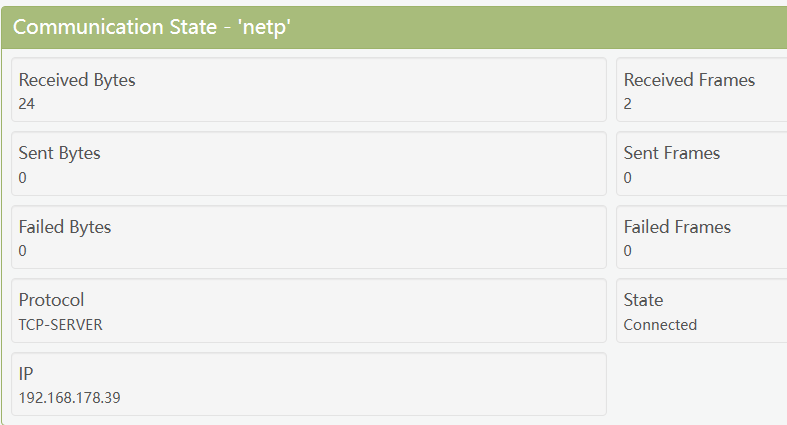Click the TCP-SERVER protocol value
This screenshot has width=787, height=425.
pos(61,324)
